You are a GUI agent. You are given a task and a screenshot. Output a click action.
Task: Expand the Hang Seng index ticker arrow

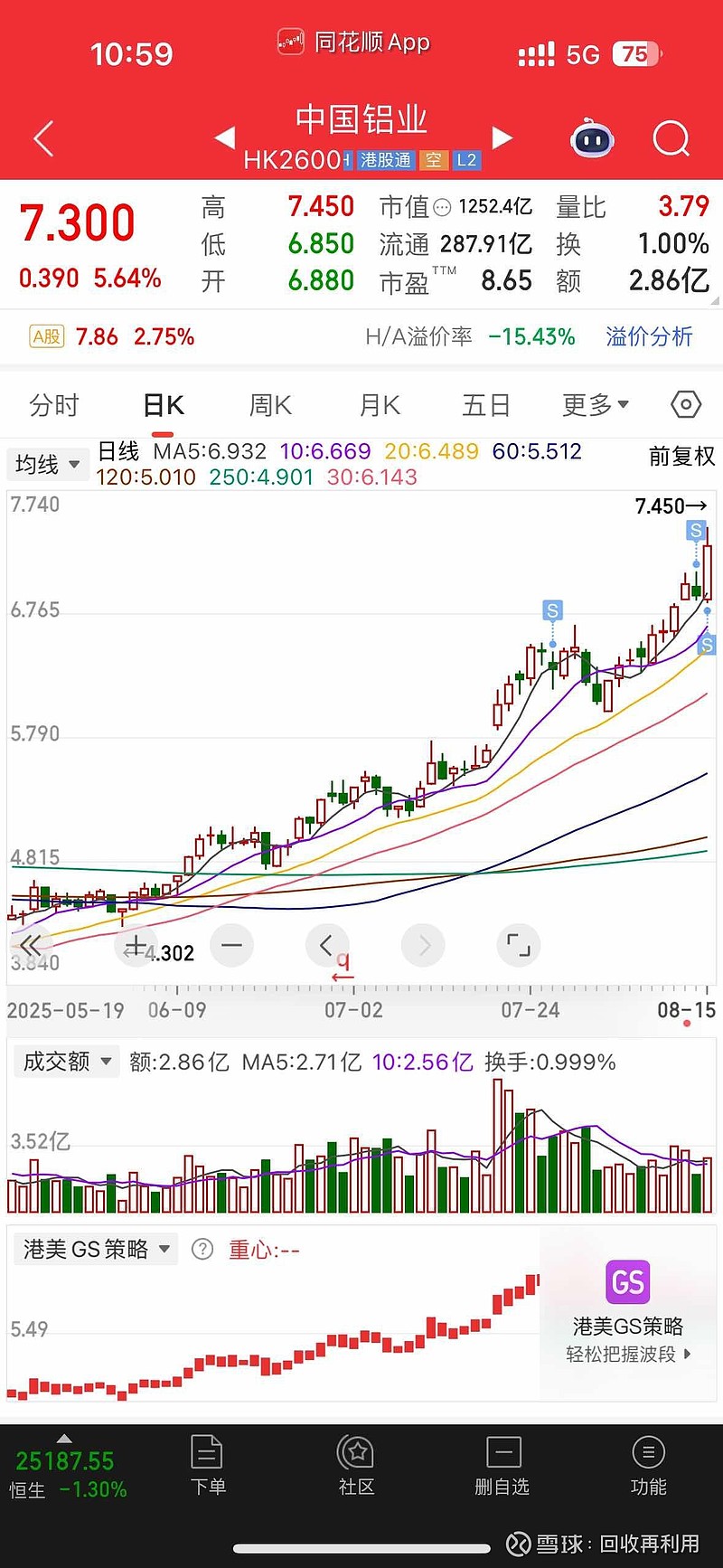pyautogui.click(x=64, y=1438)
